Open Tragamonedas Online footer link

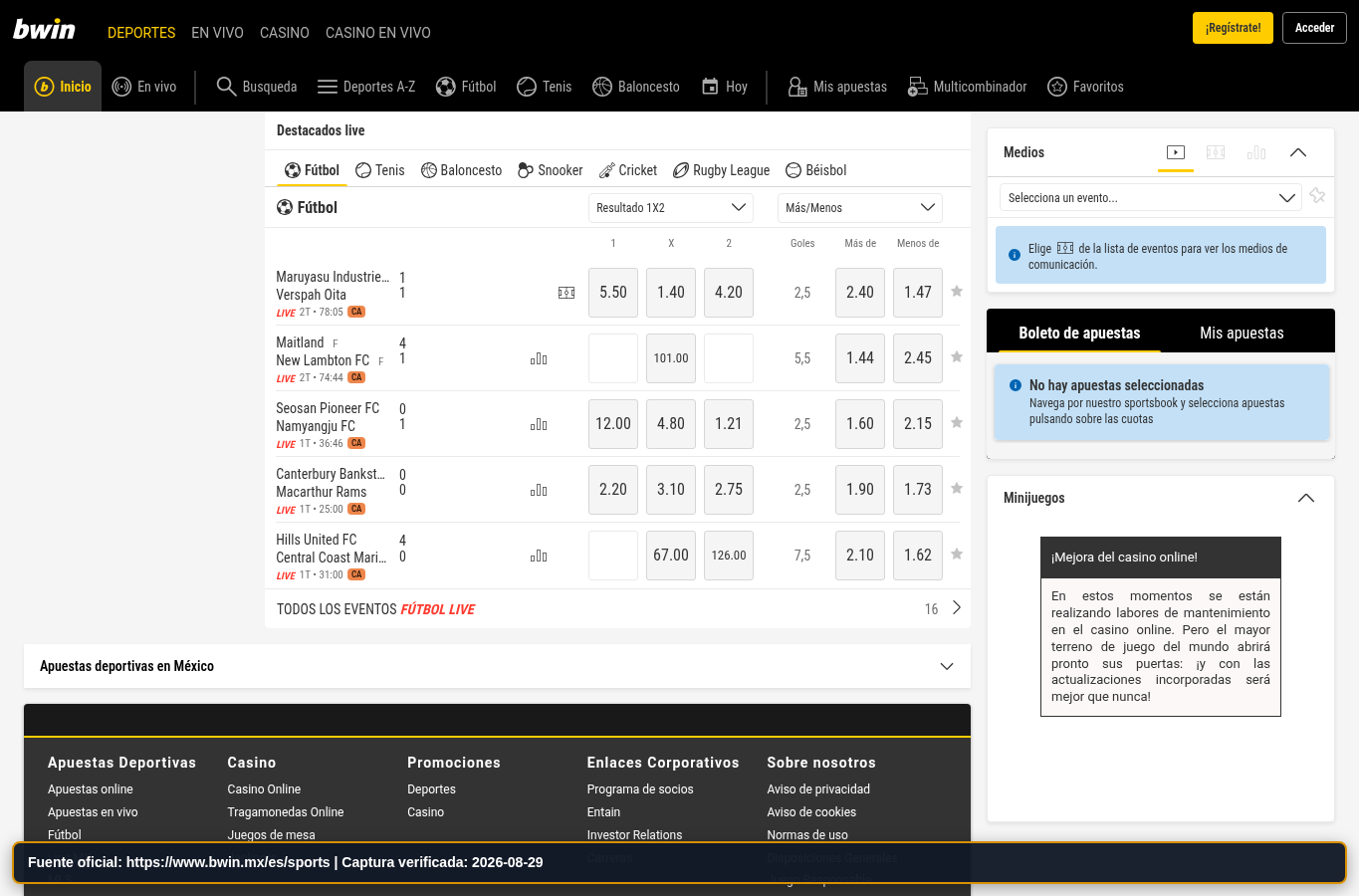tap(286, 812)
